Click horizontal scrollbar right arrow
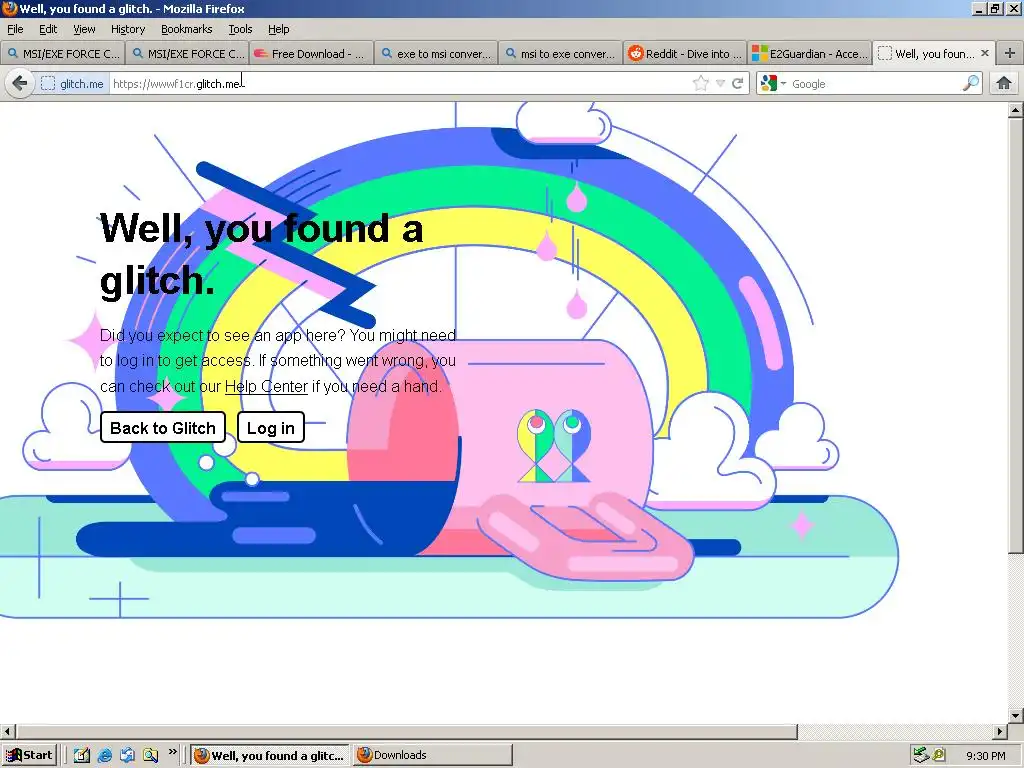The width and height of the screenshot is (1024, 768). pyautogui.click(x=1000, y=731)
